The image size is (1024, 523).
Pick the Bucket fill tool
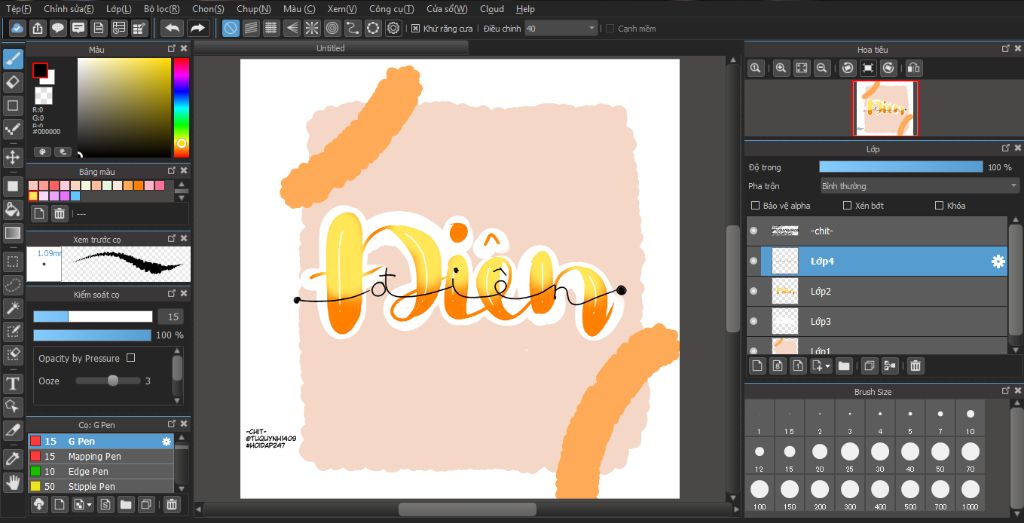point(12,210)
